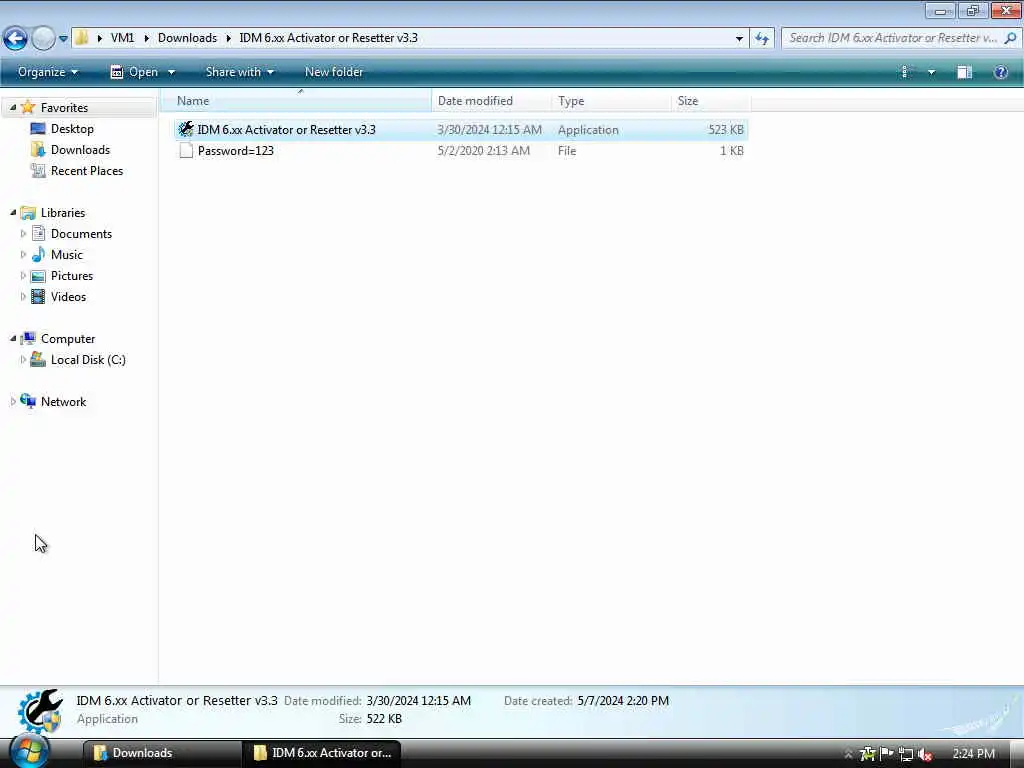Expand Local Disk (C:) node
The image size is (1024, 768).
[x=24, y=360]
